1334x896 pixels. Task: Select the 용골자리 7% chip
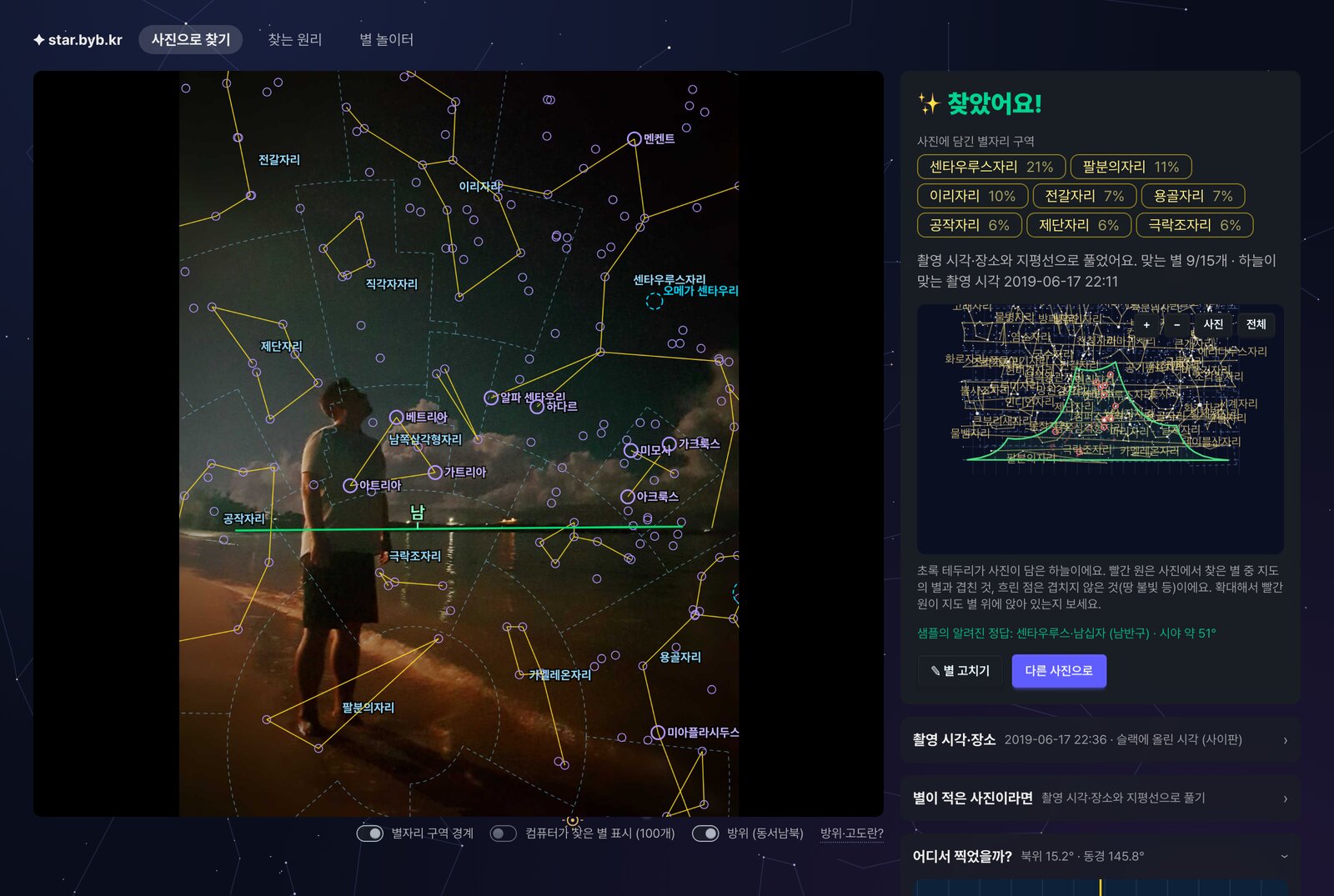pyautogui.click(x=1193, y=196)
